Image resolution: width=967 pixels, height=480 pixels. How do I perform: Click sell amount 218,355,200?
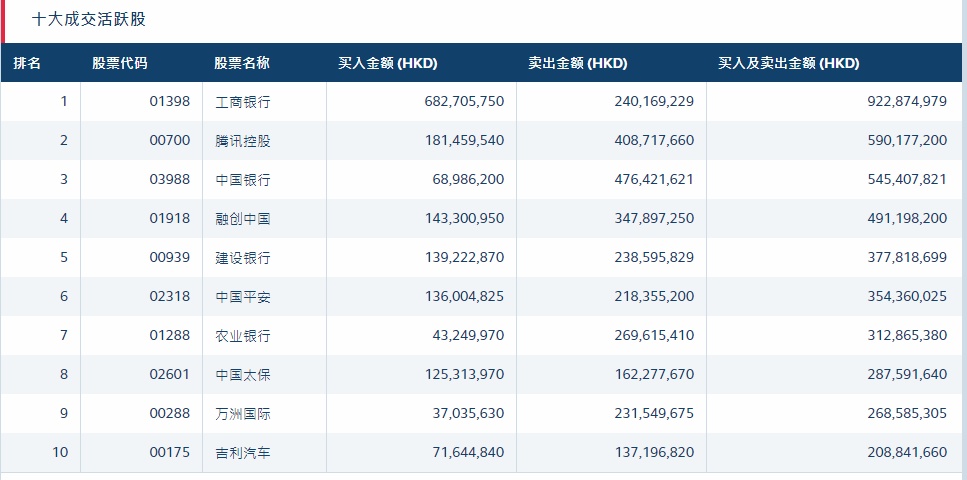[x=654, y=296]
